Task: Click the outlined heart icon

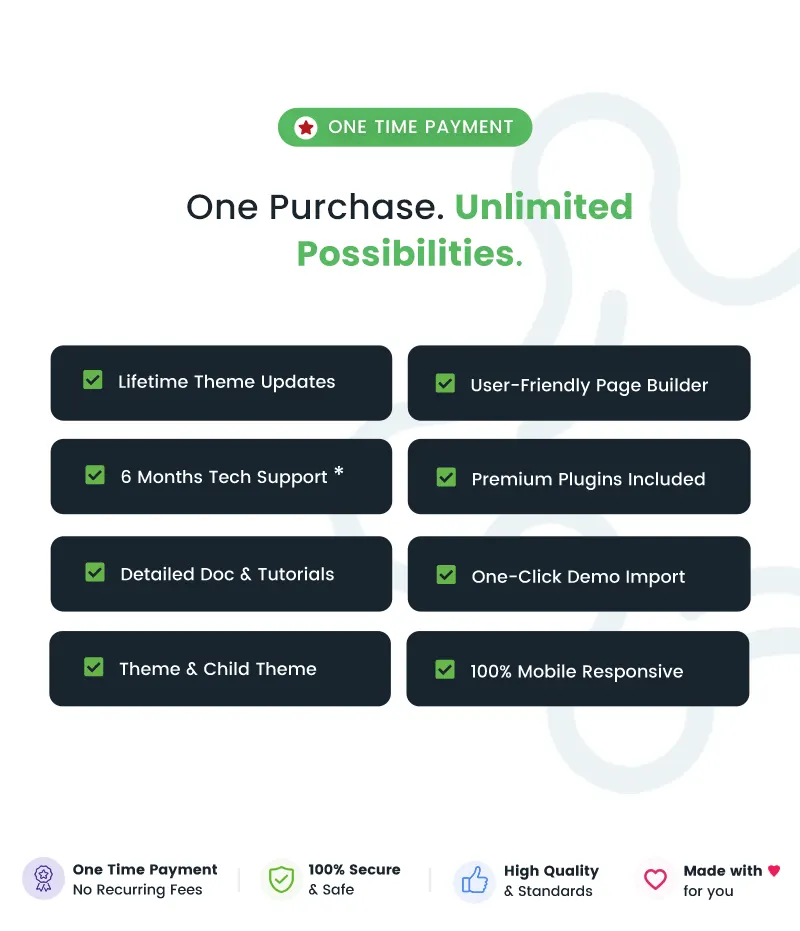Action: (656, 879)
